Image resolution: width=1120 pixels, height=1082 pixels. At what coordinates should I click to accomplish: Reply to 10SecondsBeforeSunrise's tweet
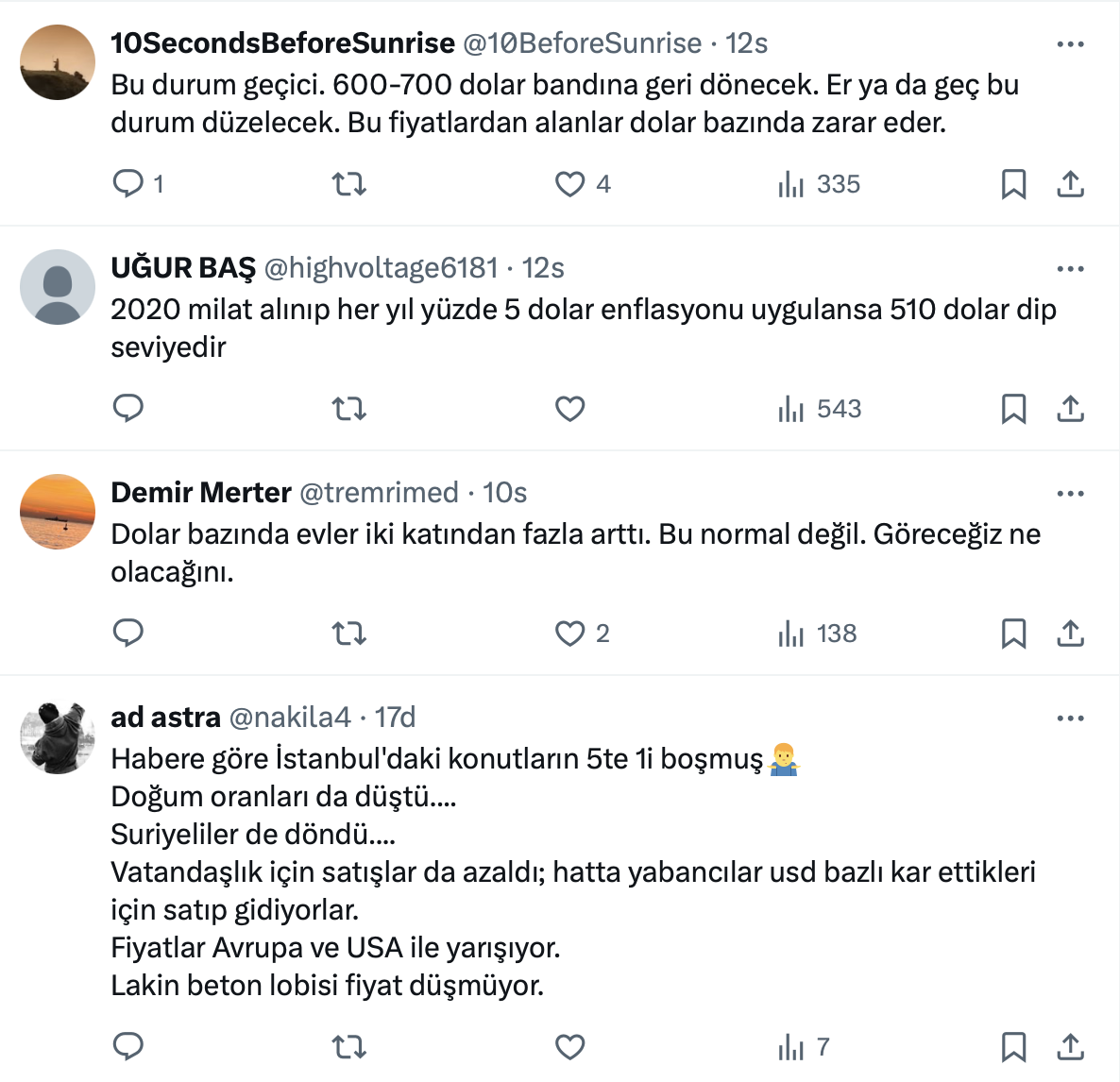tap(128, 183)
